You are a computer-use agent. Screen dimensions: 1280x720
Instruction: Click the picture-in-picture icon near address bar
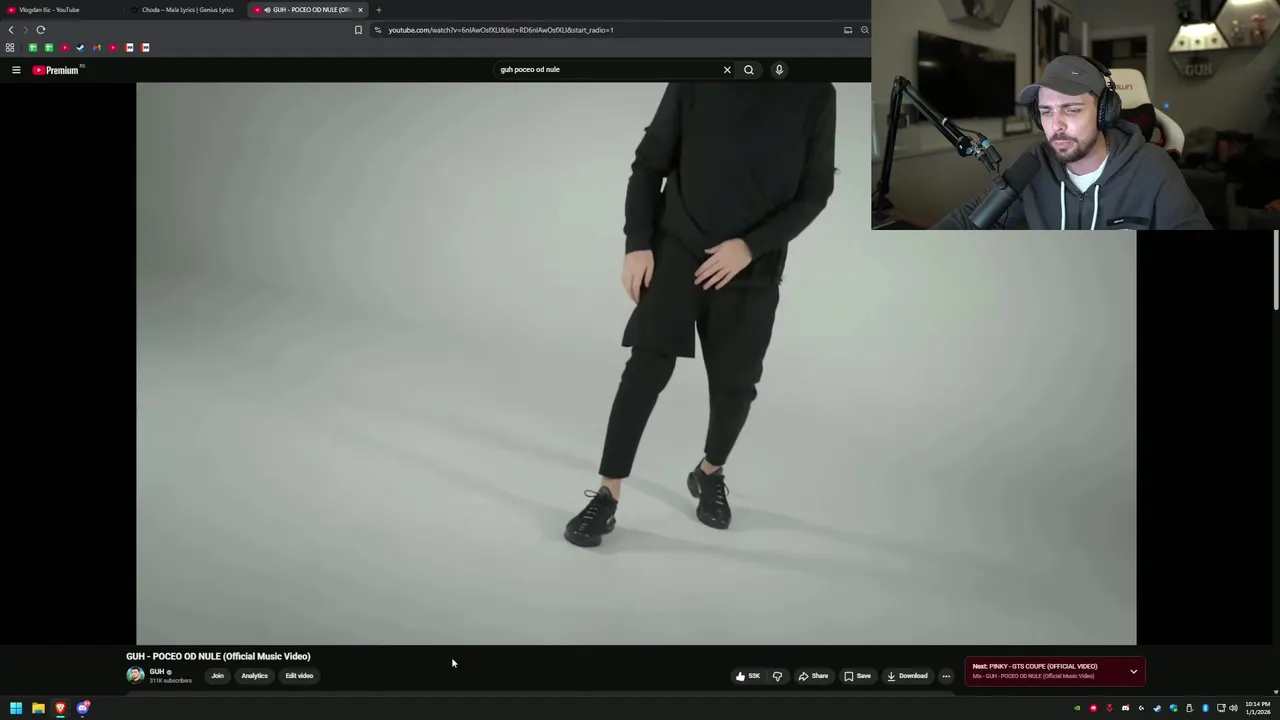(848, 30)
